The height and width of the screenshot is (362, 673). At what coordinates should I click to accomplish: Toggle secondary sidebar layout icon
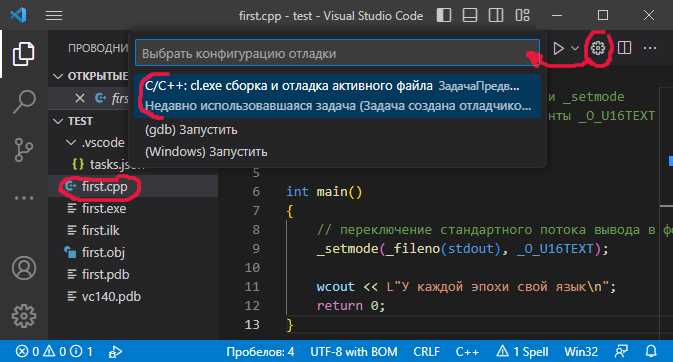(x=496, y=15)
